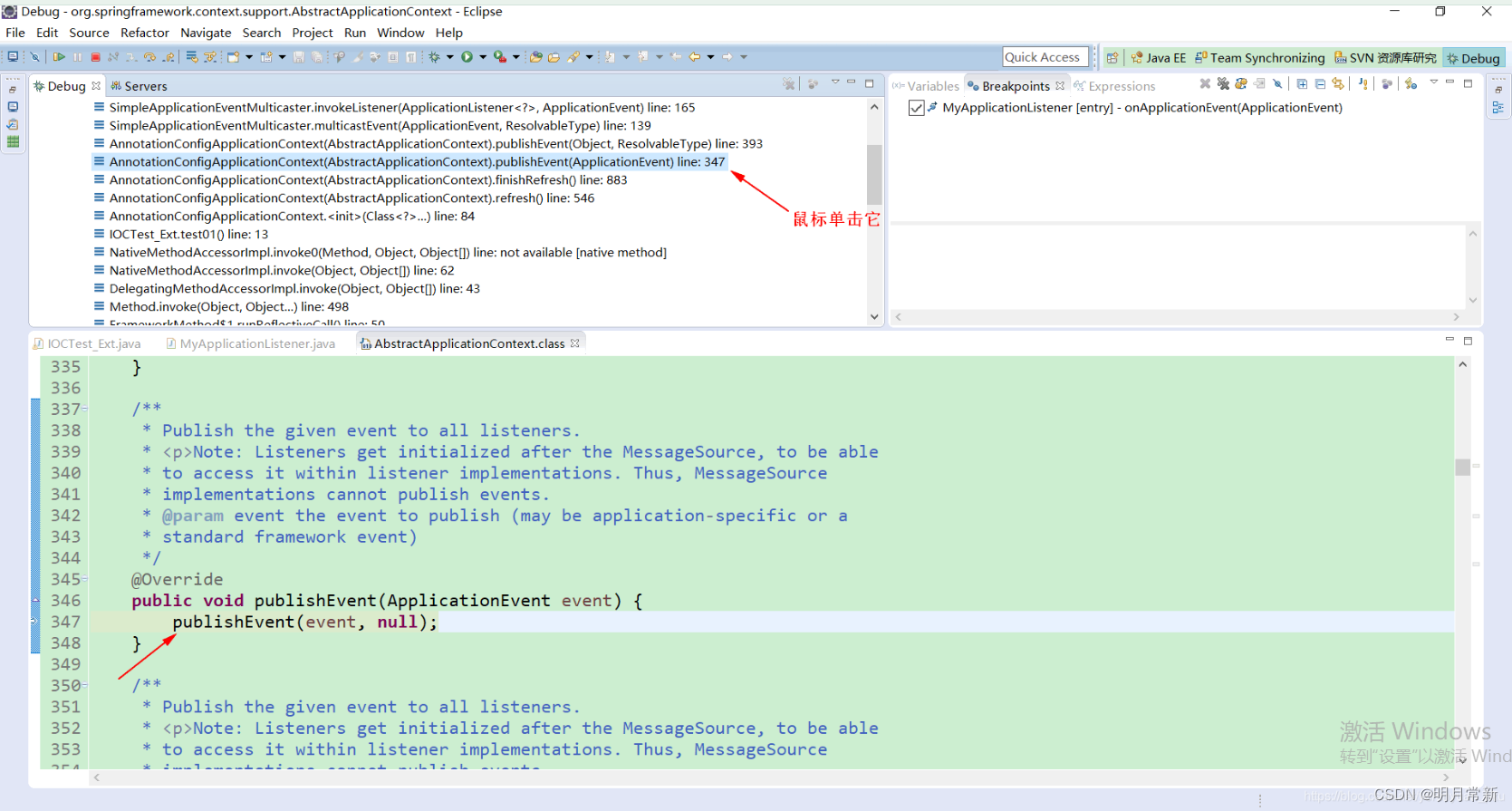Click the Quick Access input field

[1045, 57]
